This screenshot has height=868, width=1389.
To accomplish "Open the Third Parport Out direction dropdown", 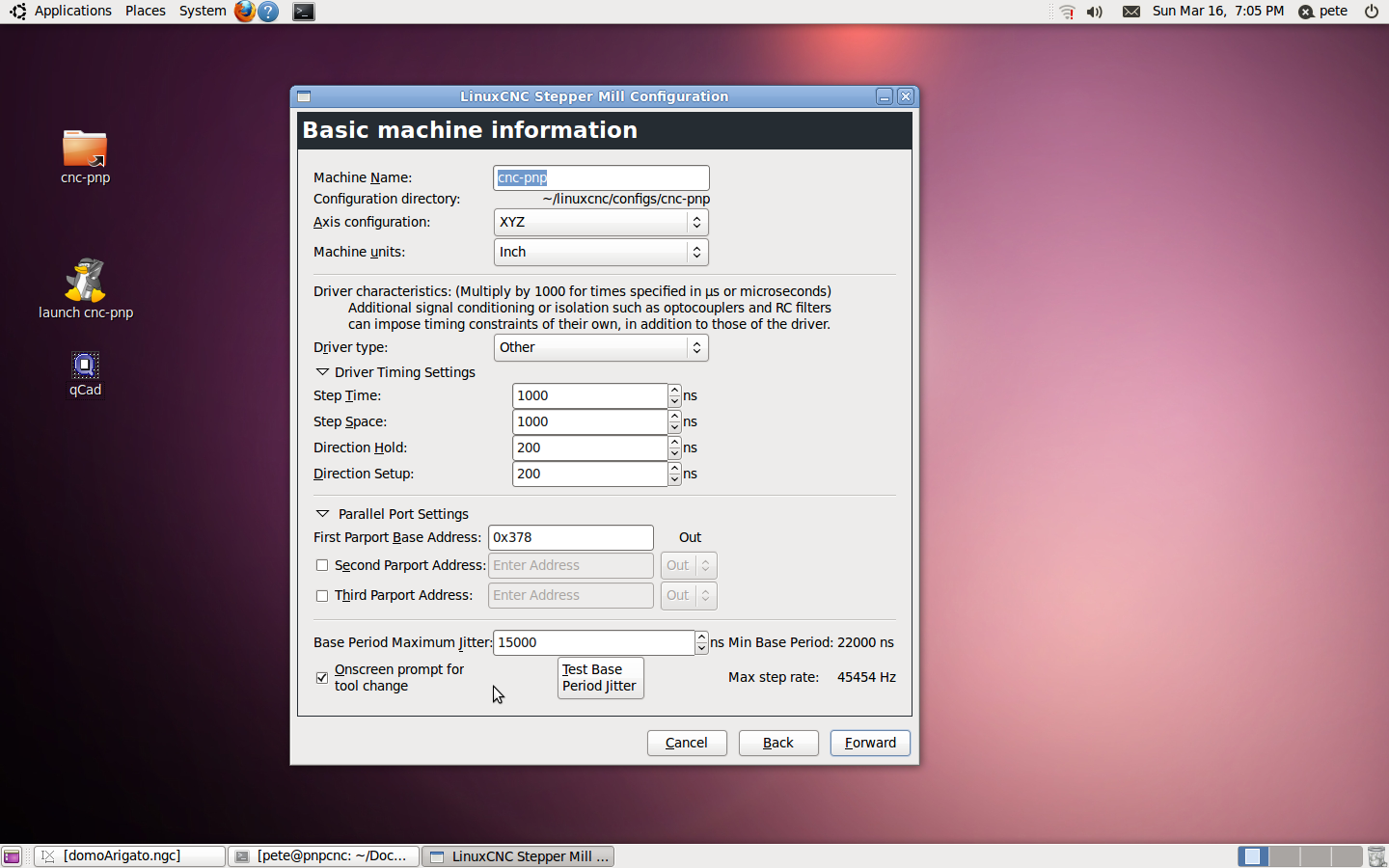I will (689, 596).
